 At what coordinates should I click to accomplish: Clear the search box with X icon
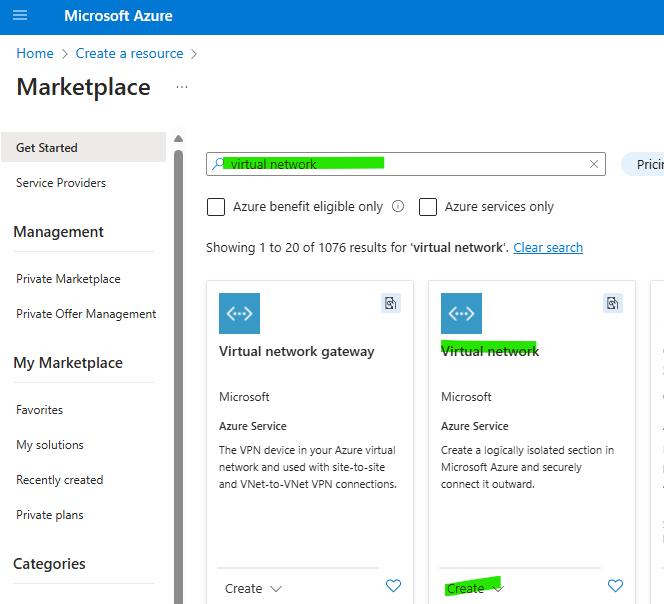click(594, 164)
